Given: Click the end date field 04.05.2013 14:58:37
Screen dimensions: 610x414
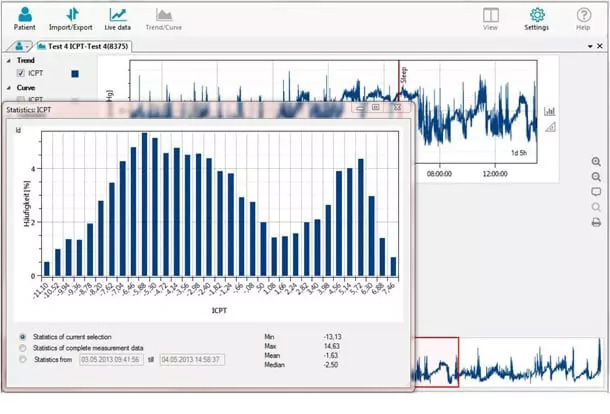Looking at the screenshot, I should (x=192, y=360).
